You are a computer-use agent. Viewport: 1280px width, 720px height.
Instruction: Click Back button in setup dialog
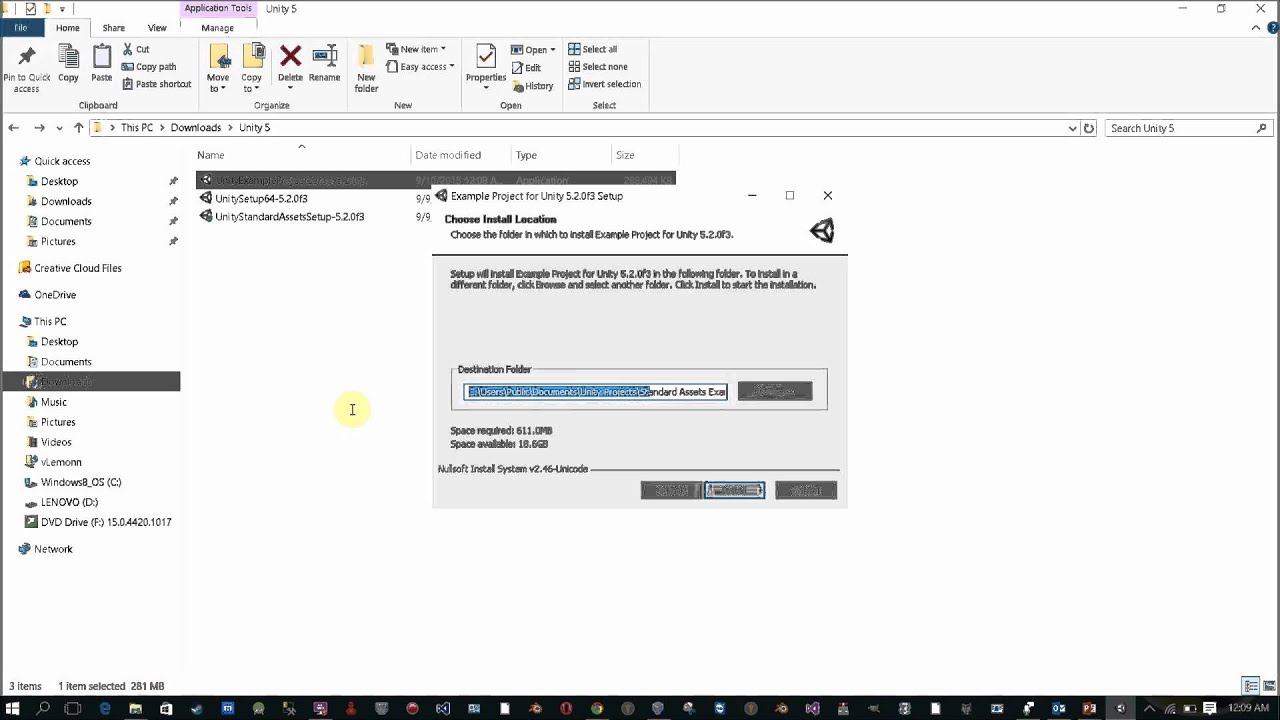point(671,490)
